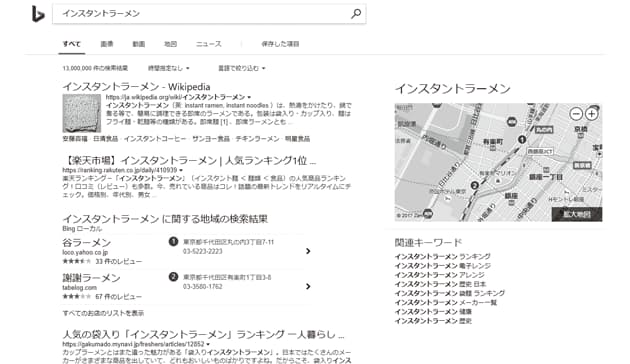This screenshot has width=630, height=364.
Task: Select the すべて tab
Action: pyautogui.click(x=72, y=44)
